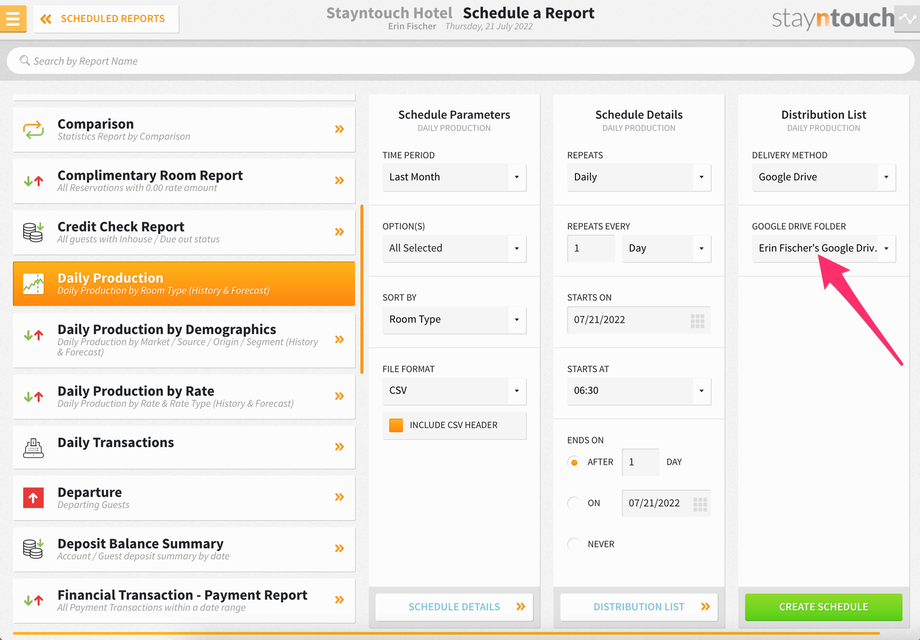Screen dimensions: 920x640
Task: Click chevron arrow on Complimentary Room Report row
Action: point(339,181)
